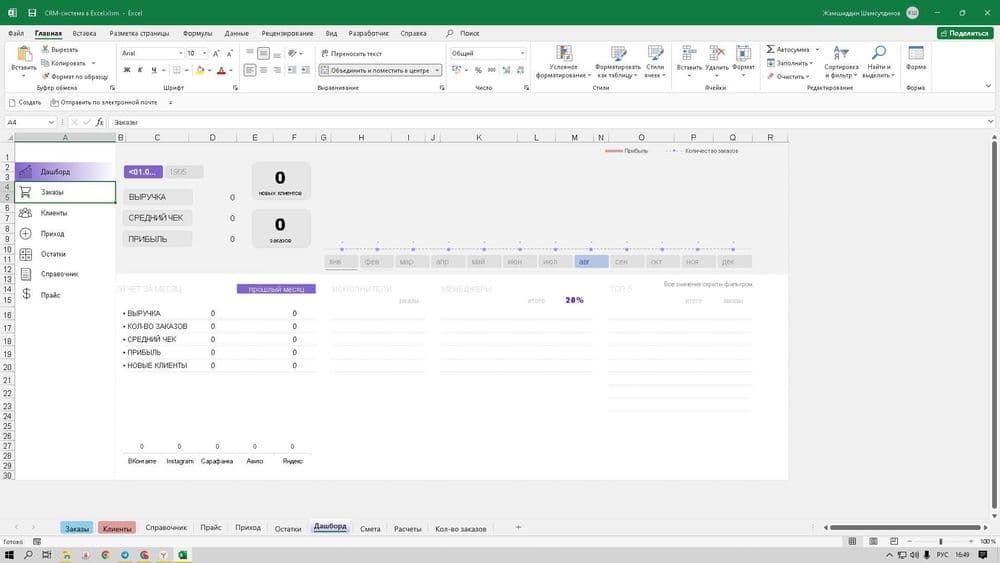
Task: Click the Вставить paste icon in the clipboard group
Action: click(24, 54)
